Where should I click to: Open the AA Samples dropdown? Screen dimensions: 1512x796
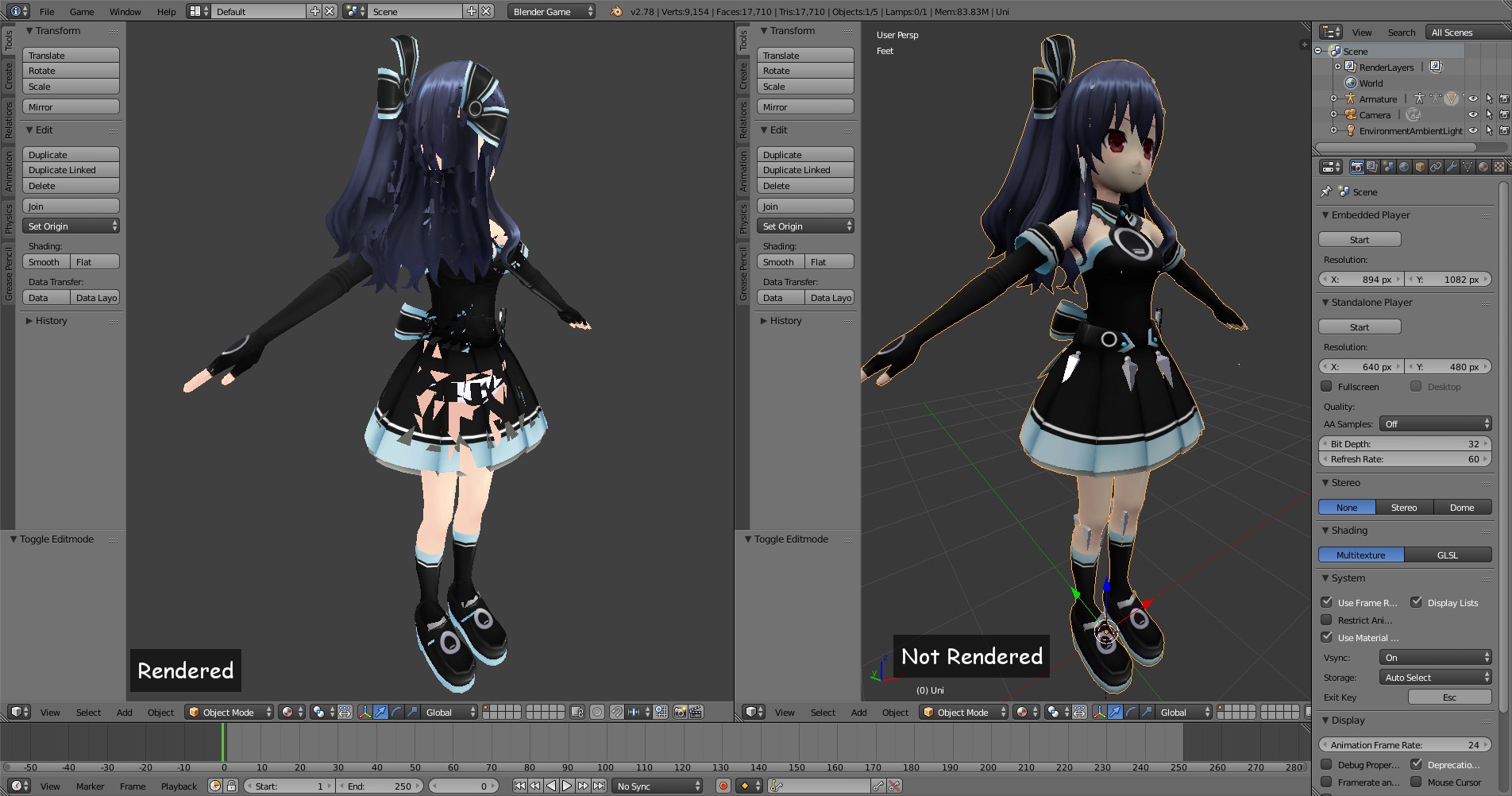click(x=1436, y=423)
